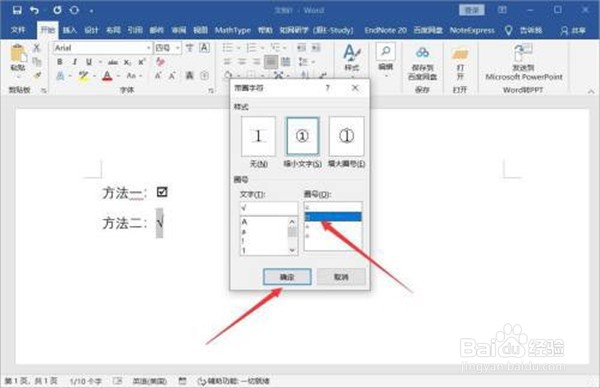Image resolution: width=600 pixels, height=388 pixels.
Task: Insert a numbered list
Action: coord(251,48)
